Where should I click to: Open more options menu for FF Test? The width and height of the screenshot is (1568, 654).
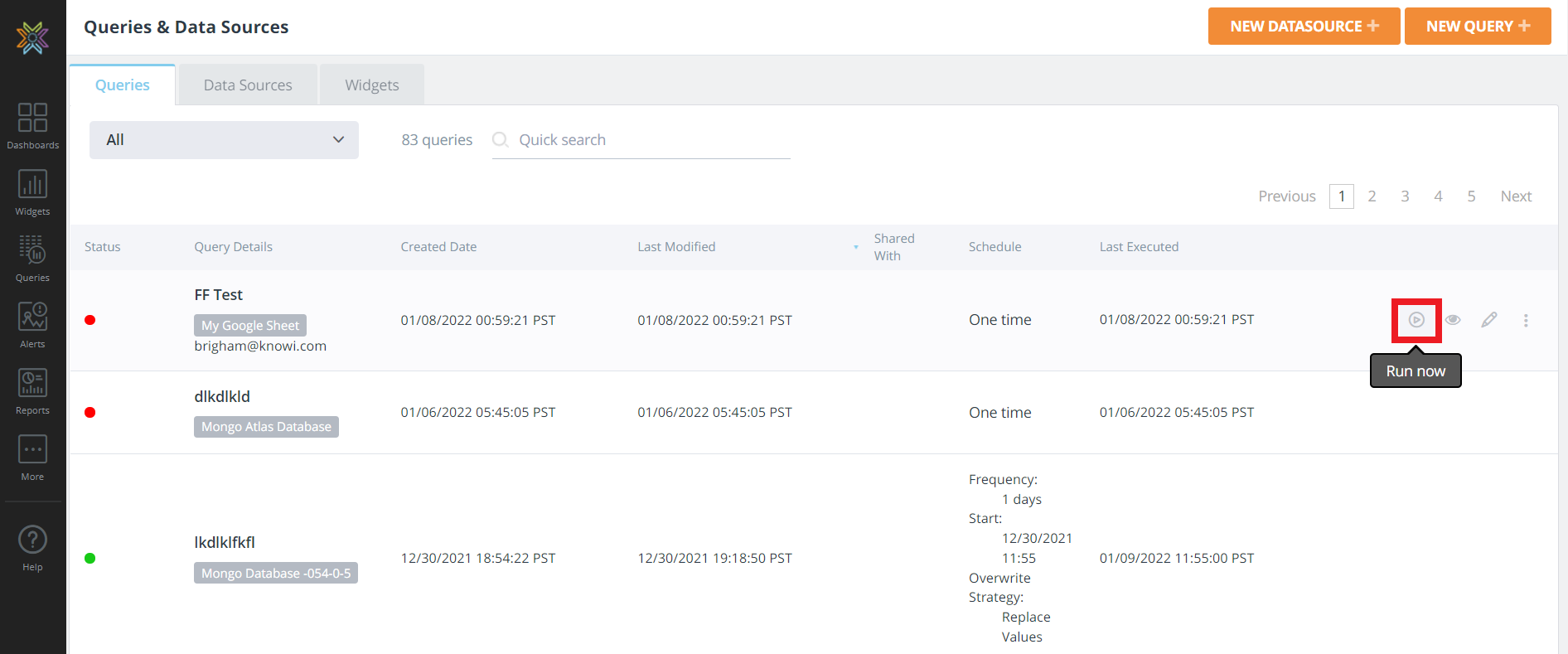tap(1526, 320)
